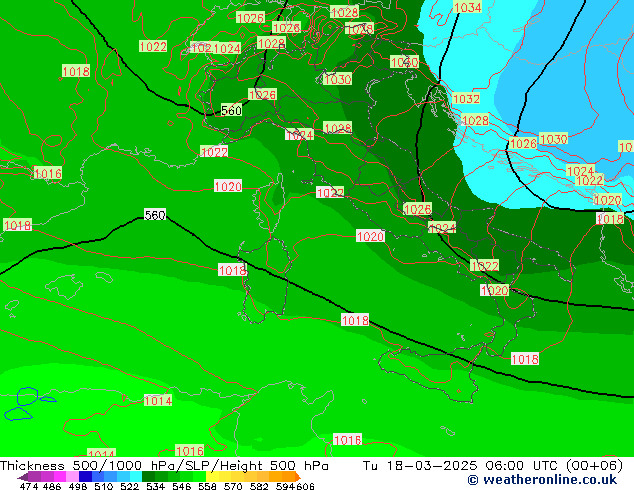The width and height of the screenshot is (634, 490).
Task: Click the dark blue legend swatch
Action: pos(85,476)
